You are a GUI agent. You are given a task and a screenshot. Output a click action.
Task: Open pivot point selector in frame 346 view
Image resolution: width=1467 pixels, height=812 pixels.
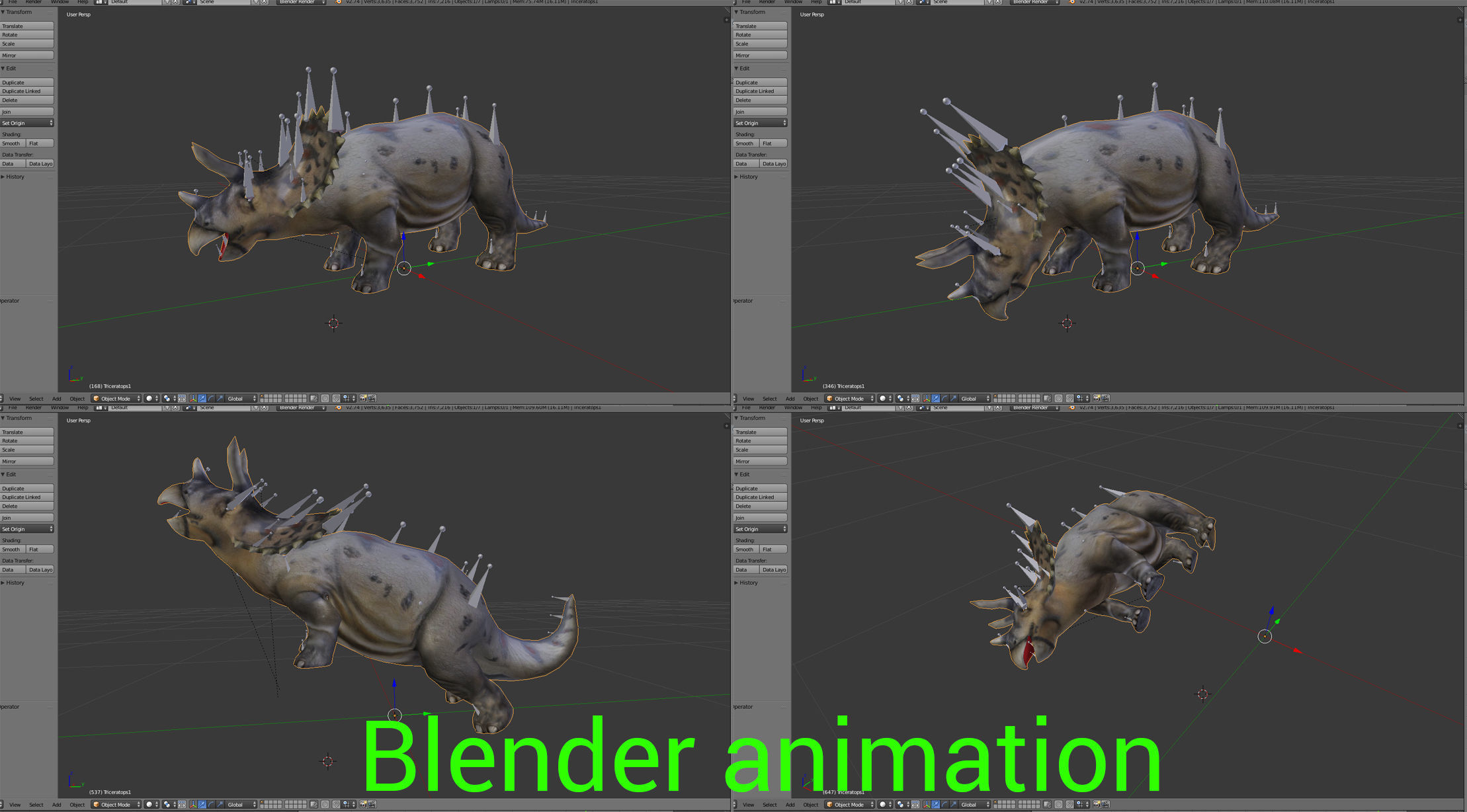click(x=903, y=398)
